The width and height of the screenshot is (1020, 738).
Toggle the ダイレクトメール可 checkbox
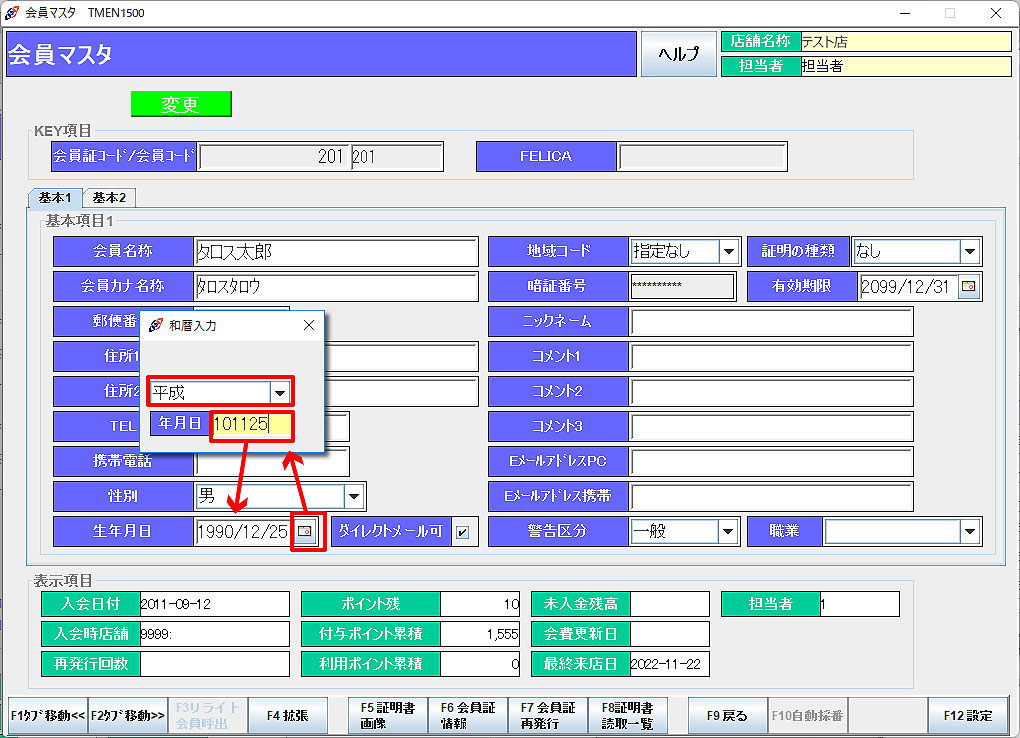click(x=462, y=532)
